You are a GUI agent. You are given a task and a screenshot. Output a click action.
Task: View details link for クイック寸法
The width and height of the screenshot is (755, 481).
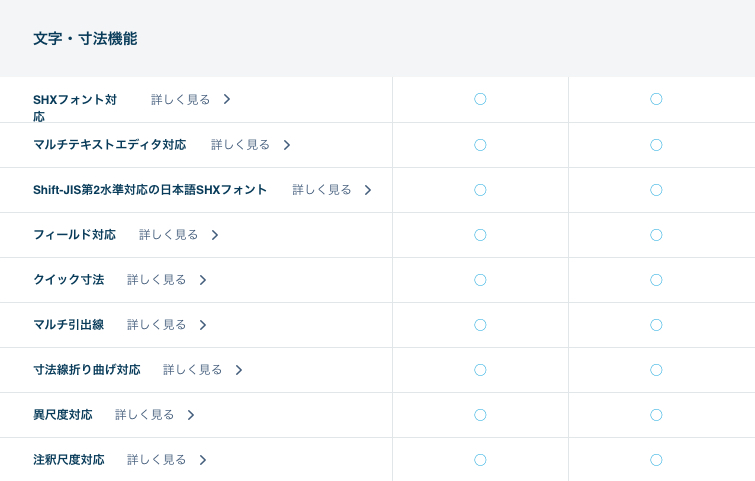click(x=157, y=280)
